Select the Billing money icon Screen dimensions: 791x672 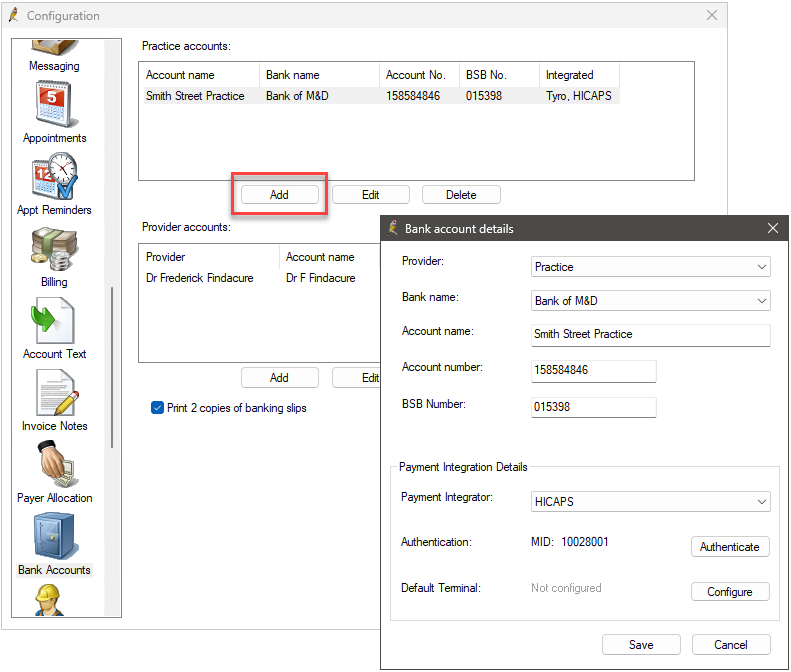coord(54,250)
